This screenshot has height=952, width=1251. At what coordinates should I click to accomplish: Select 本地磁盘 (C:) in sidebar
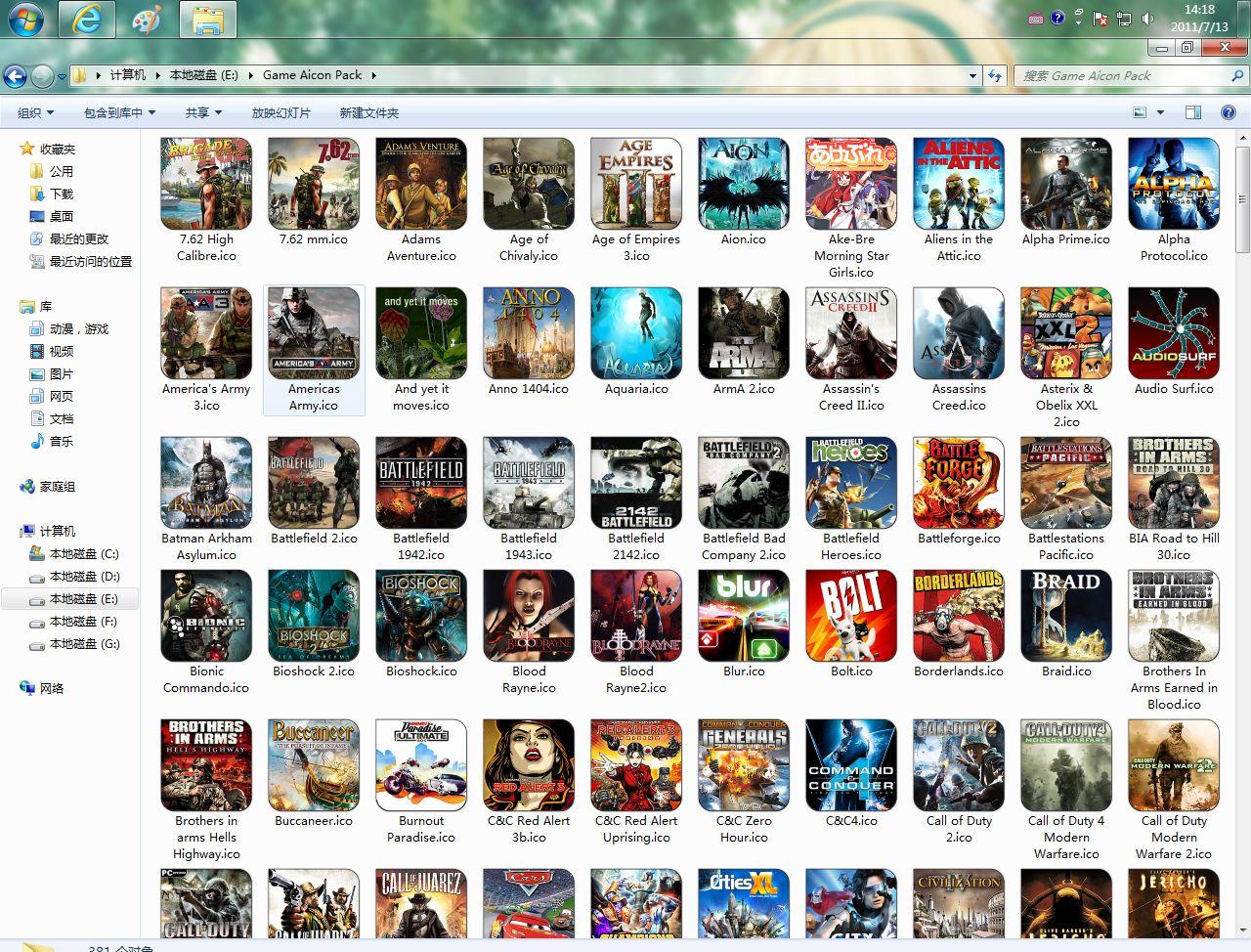(84, 554)
